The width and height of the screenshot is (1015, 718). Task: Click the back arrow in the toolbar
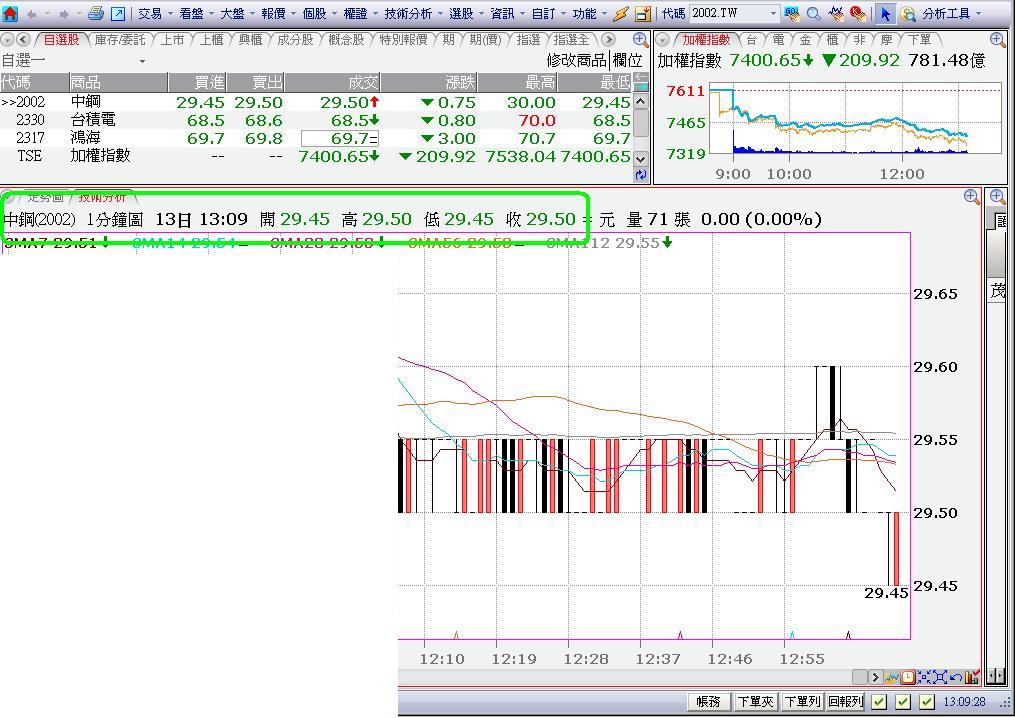coord(32,14)
